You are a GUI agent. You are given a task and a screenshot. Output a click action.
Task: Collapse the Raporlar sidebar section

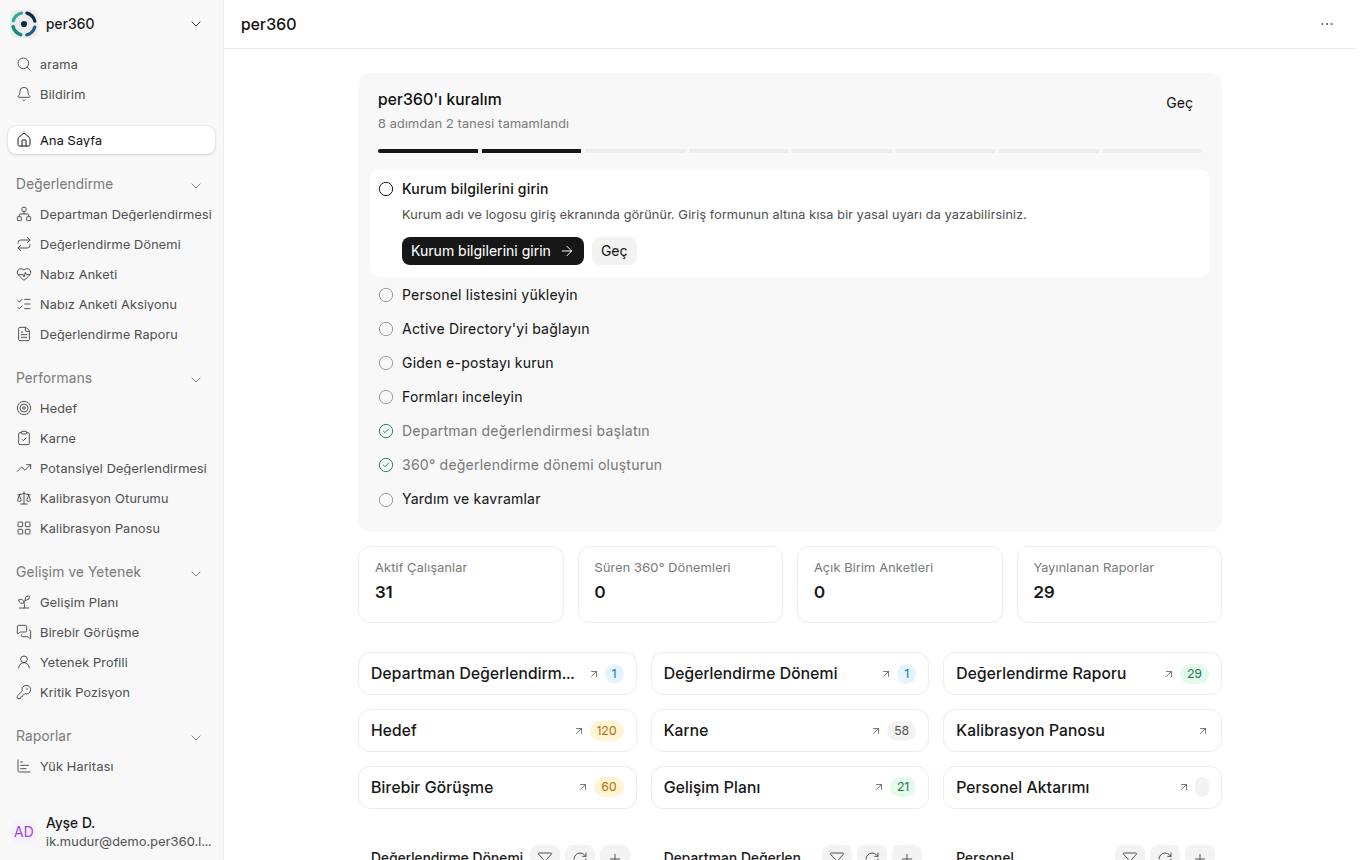coord(196,737)
